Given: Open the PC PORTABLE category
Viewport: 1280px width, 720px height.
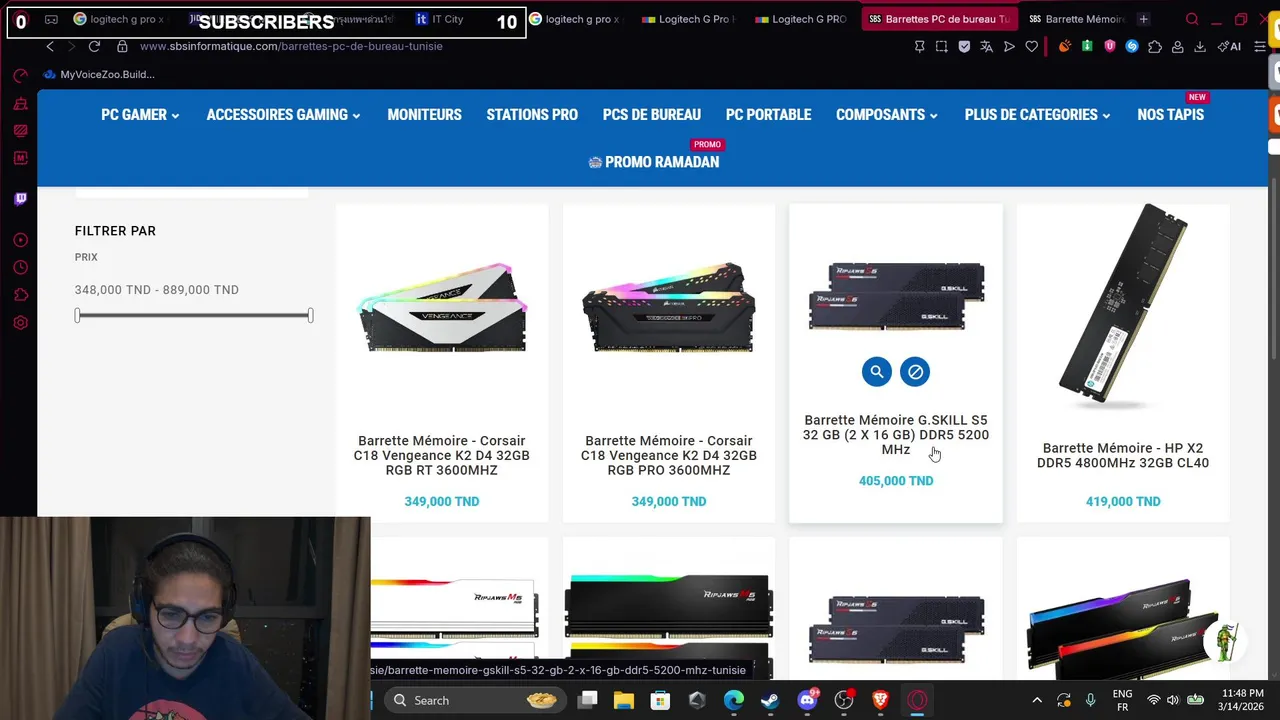Looking at the screenshot, I should (x=768, y=115).
